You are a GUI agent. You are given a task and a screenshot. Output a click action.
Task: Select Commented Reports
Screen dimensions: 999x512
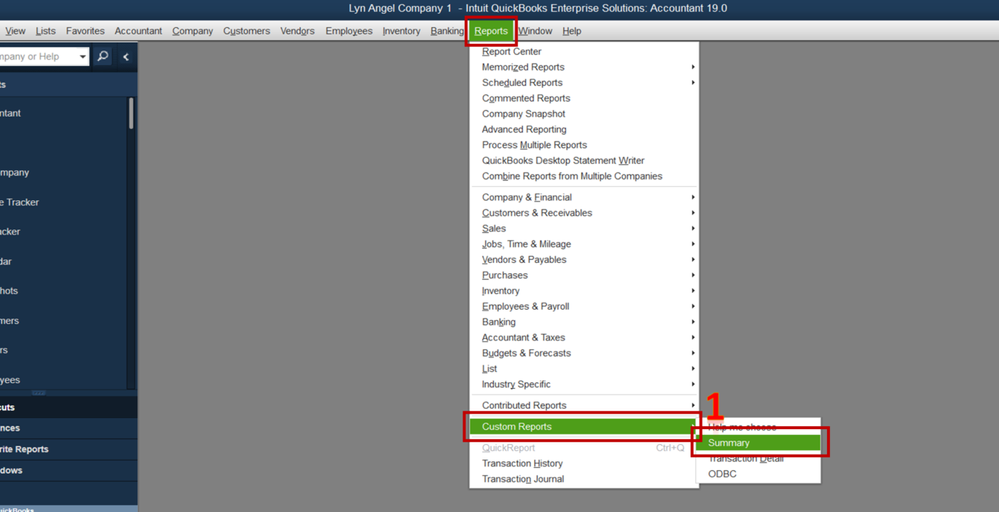[584, 98]
